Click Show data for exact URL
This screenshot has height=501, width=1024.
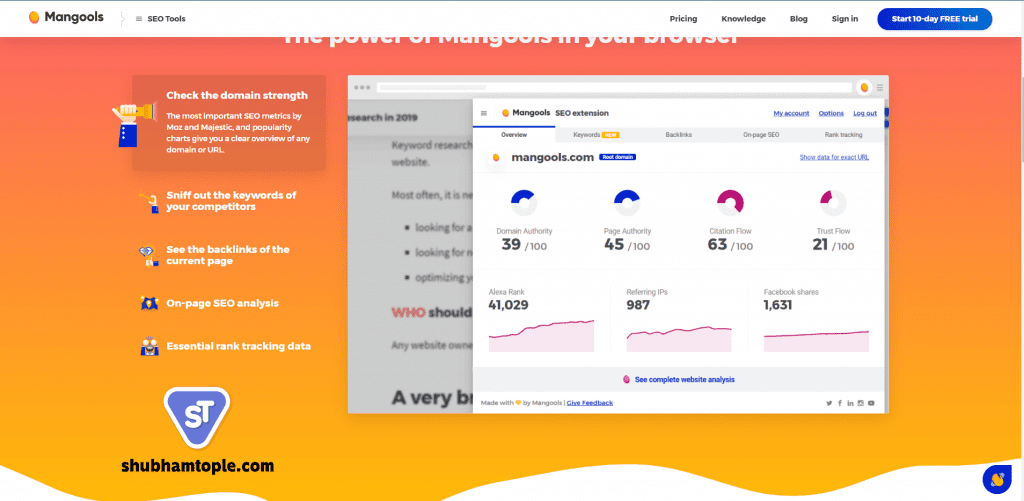coord(834,157)
